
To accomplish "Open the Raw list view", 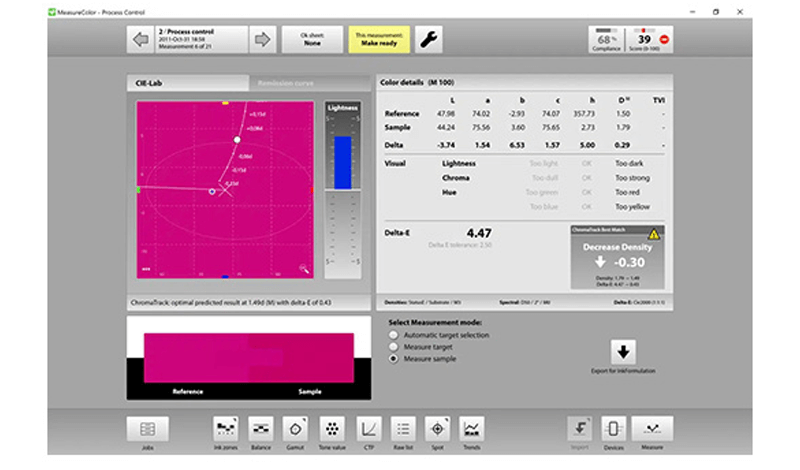I will 403,429.
